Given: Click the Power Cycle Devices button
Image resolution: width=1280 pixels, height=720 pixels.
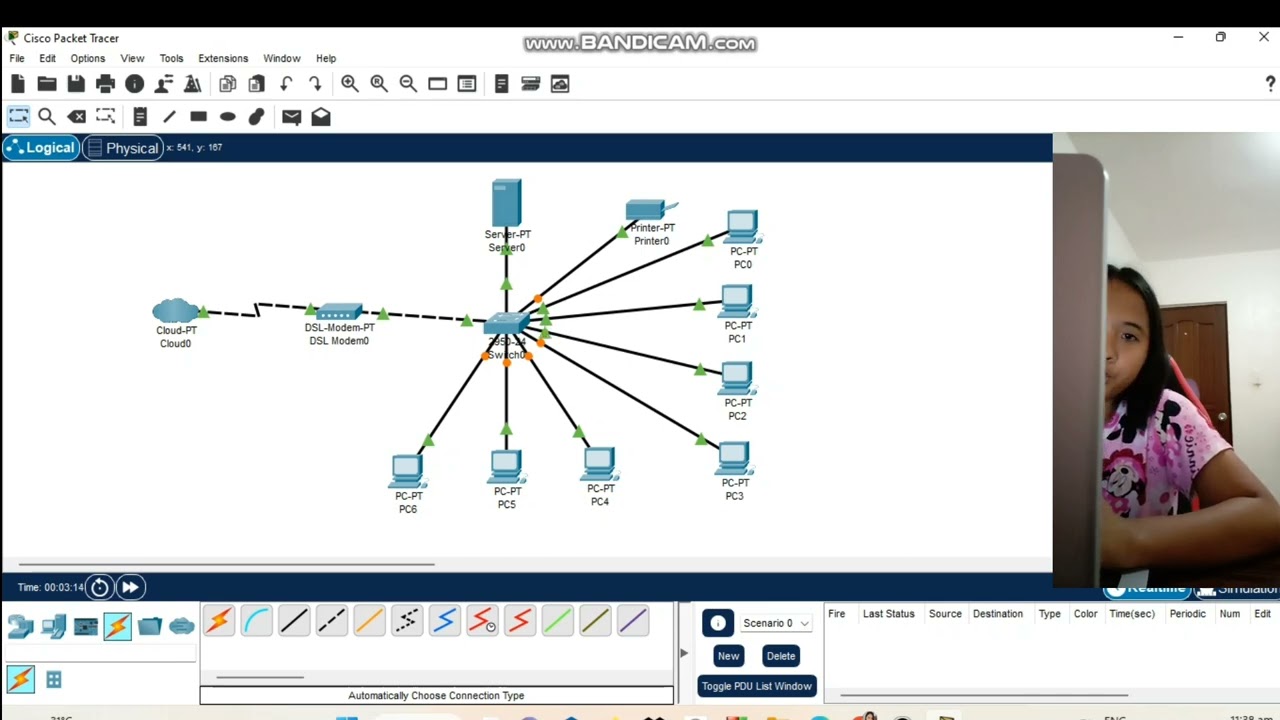Looking at the screenshot, I should pyautogui.click(x=100, y=587).
